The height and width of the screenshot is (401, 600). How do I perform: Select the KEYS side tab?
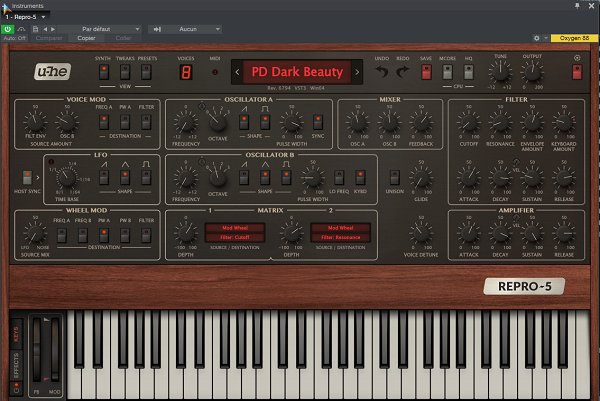pos(16,334)
